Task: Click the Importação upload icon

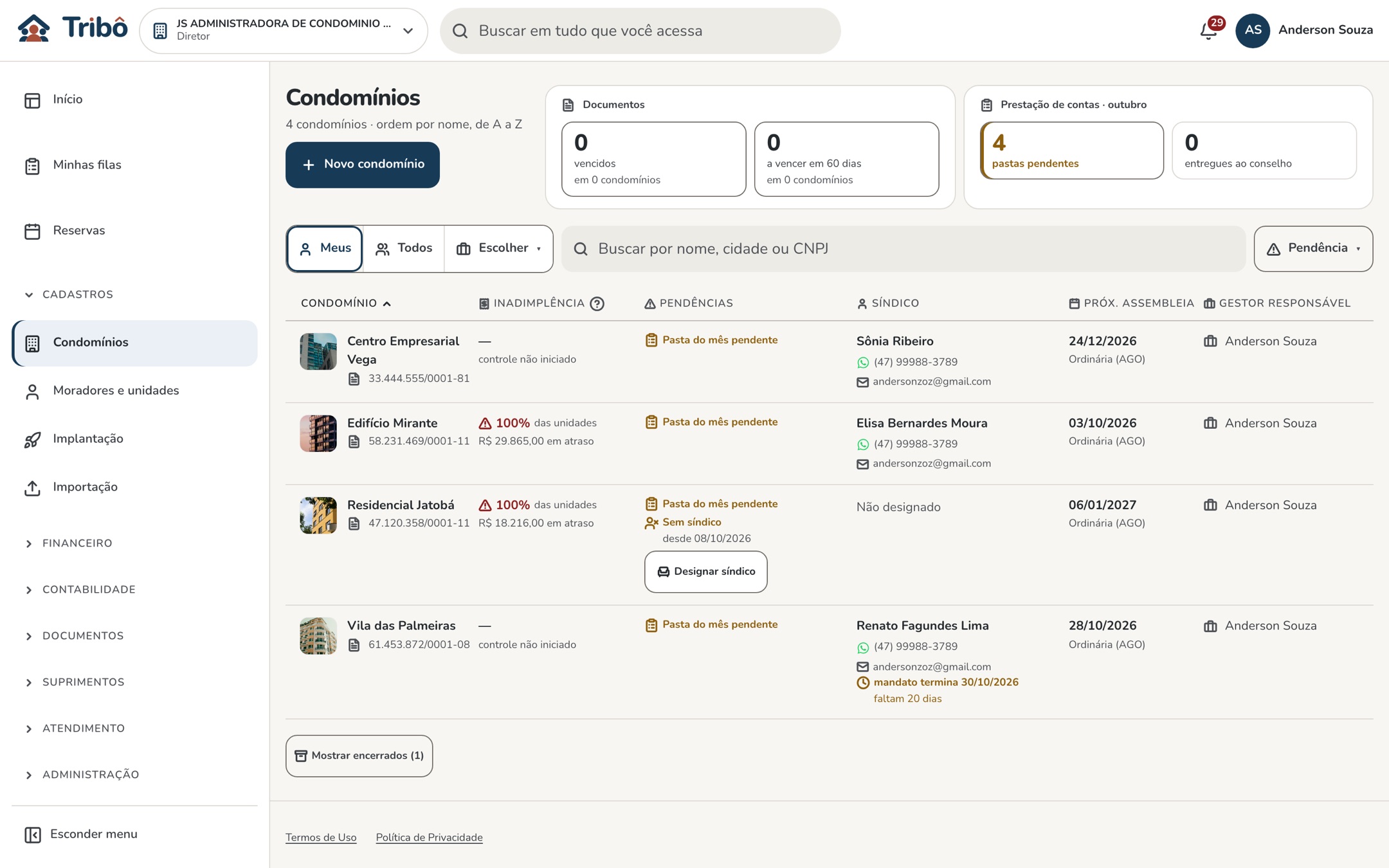Action: tap(32, 488)
